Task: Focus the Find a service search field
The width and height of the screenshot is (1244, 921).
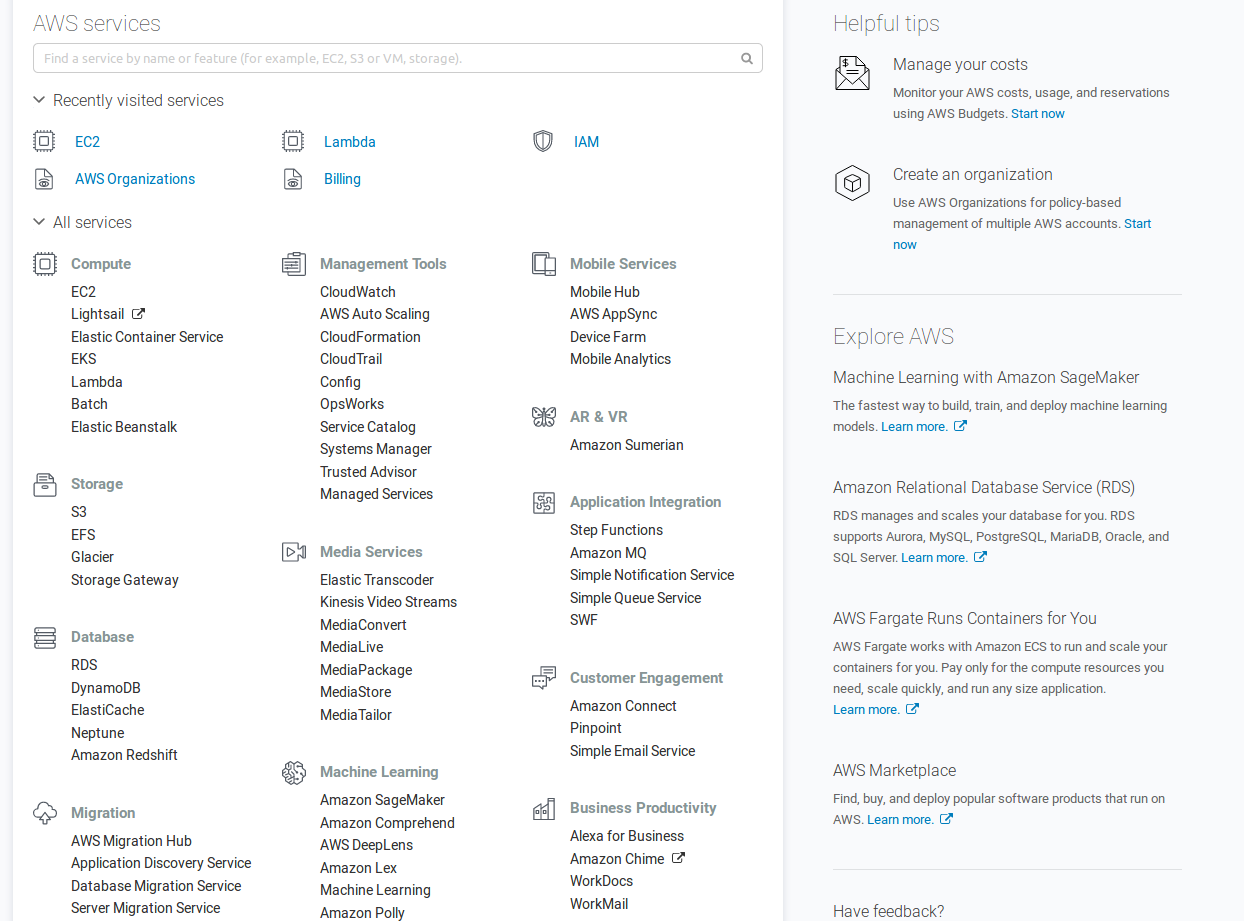Action: [x=390, y=58]
